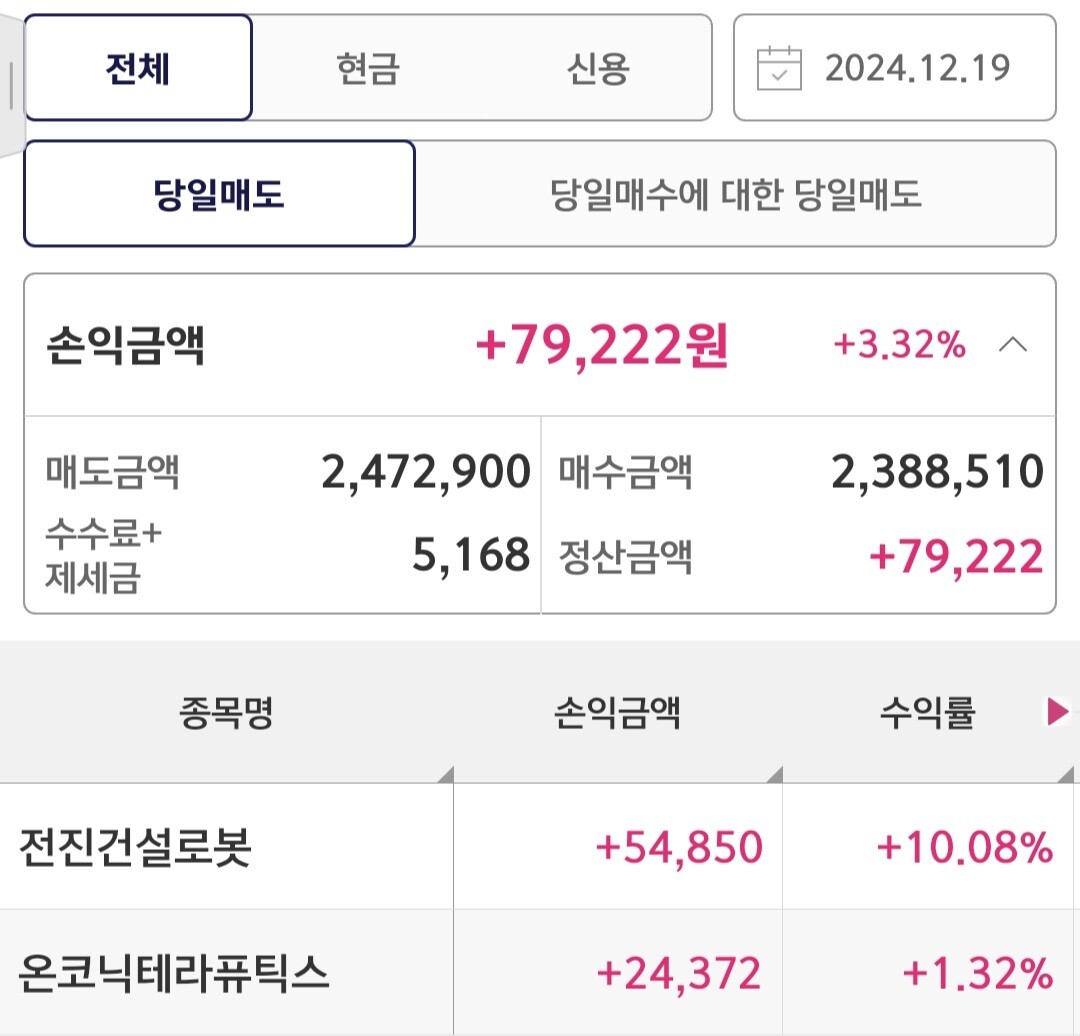Select 당일매수에 대한 당일매도 option
The image size is (1080, 1036).
[x=735, y=193]
